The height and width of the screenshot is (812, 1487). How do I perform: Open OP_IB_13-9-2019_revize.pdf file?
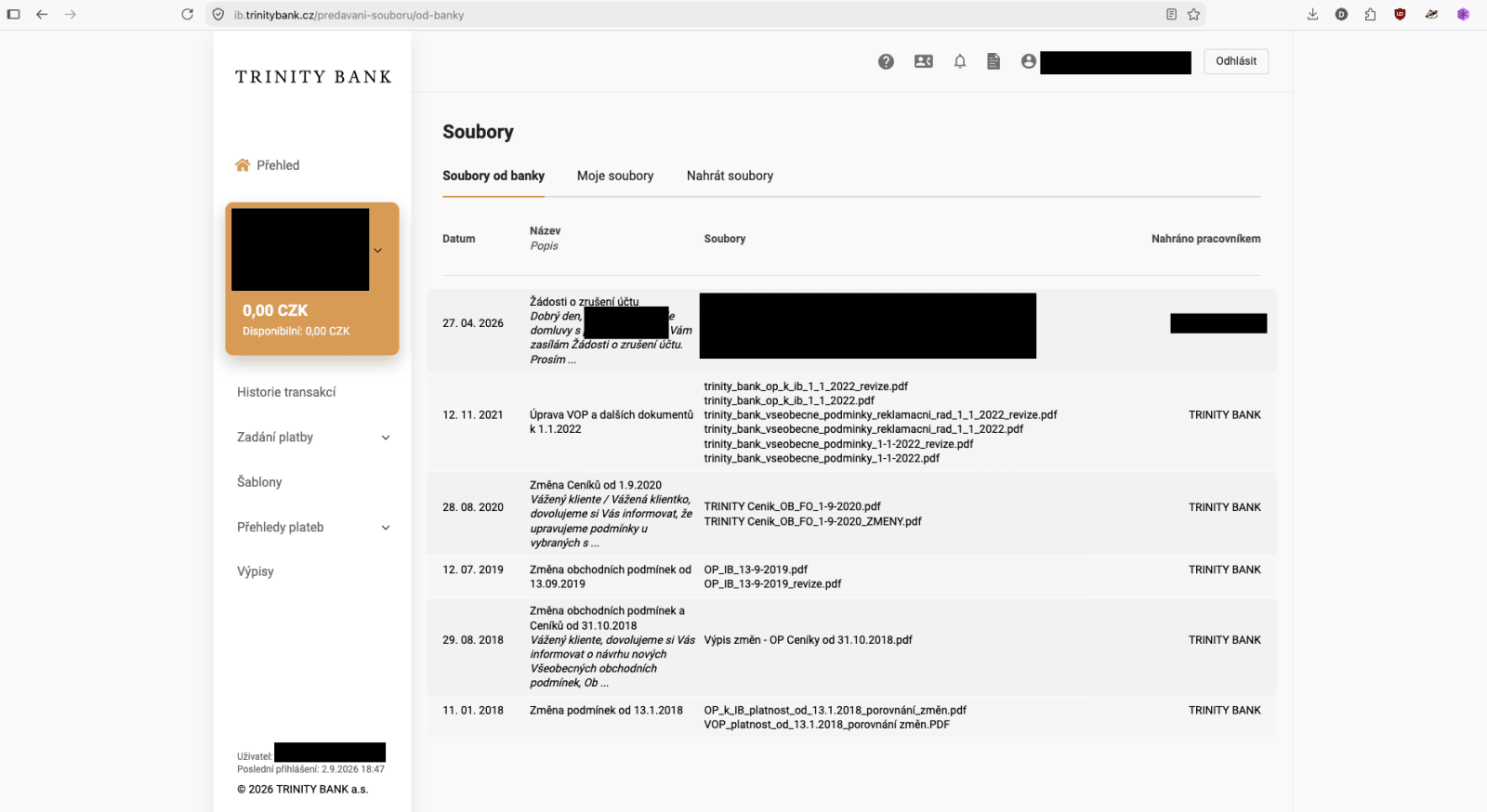772,583
